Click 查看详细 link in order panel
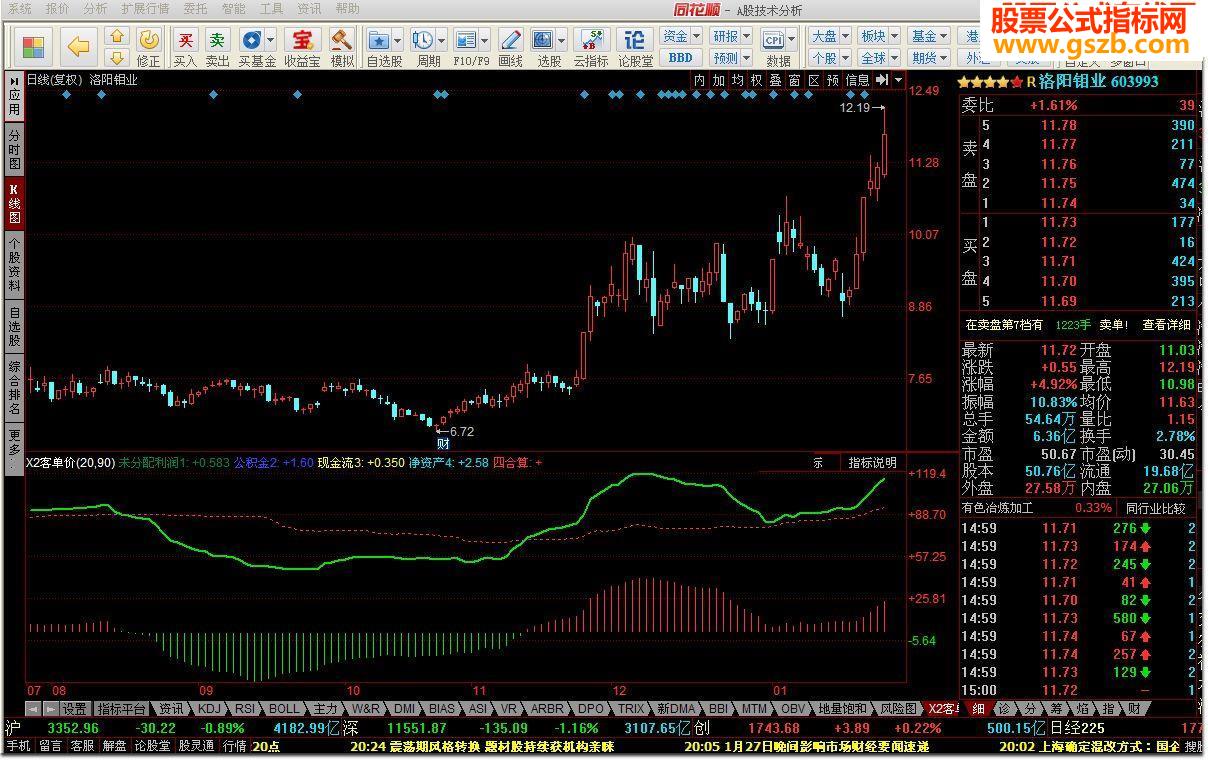This screenshot has height=760, width=1208. (1167, 325)
